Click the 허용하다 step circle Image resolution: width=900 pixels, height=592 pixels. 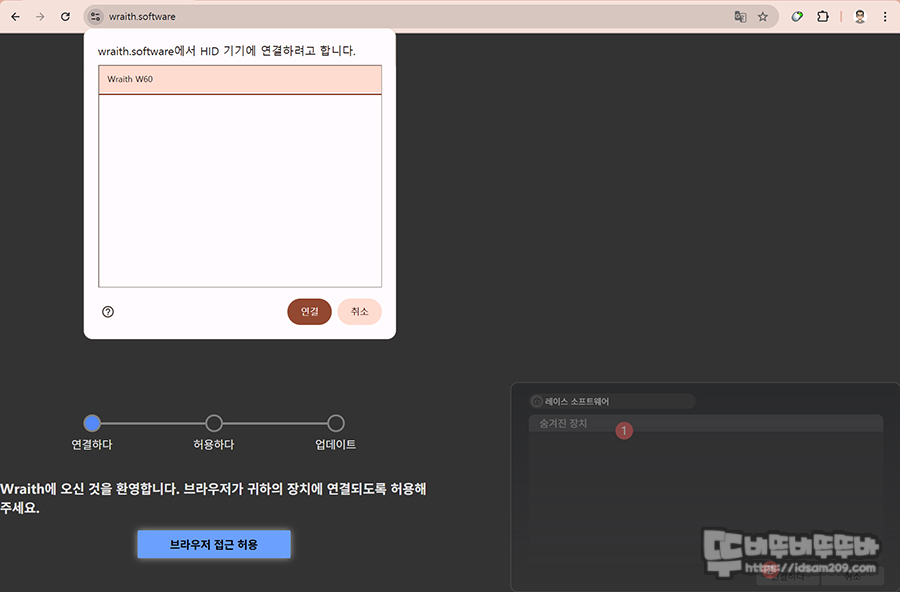(x=214, y=423)
